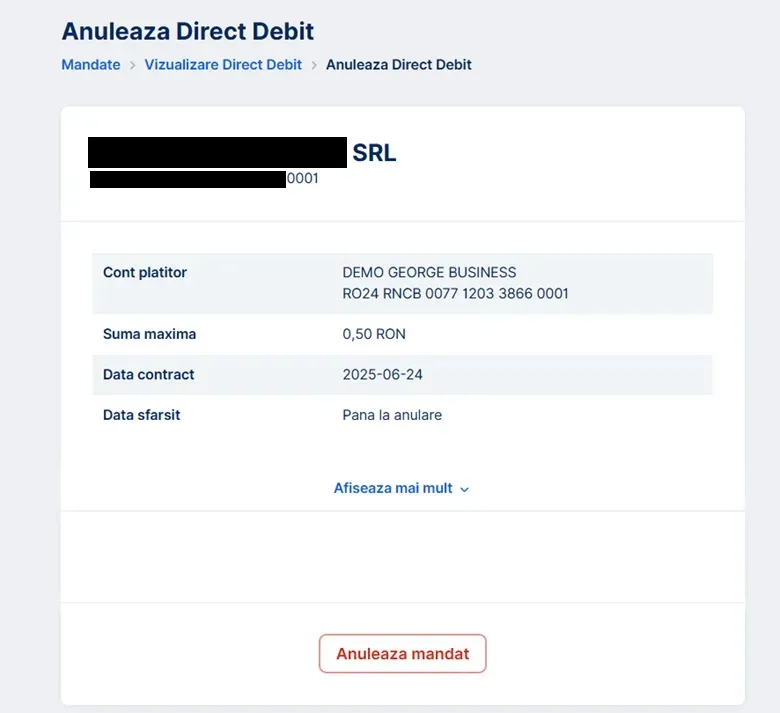The height and width of the screenshot is (713, 780).
Task: Click the down chevron beside Afiseaza mai mult
Action: click(464, 489)
